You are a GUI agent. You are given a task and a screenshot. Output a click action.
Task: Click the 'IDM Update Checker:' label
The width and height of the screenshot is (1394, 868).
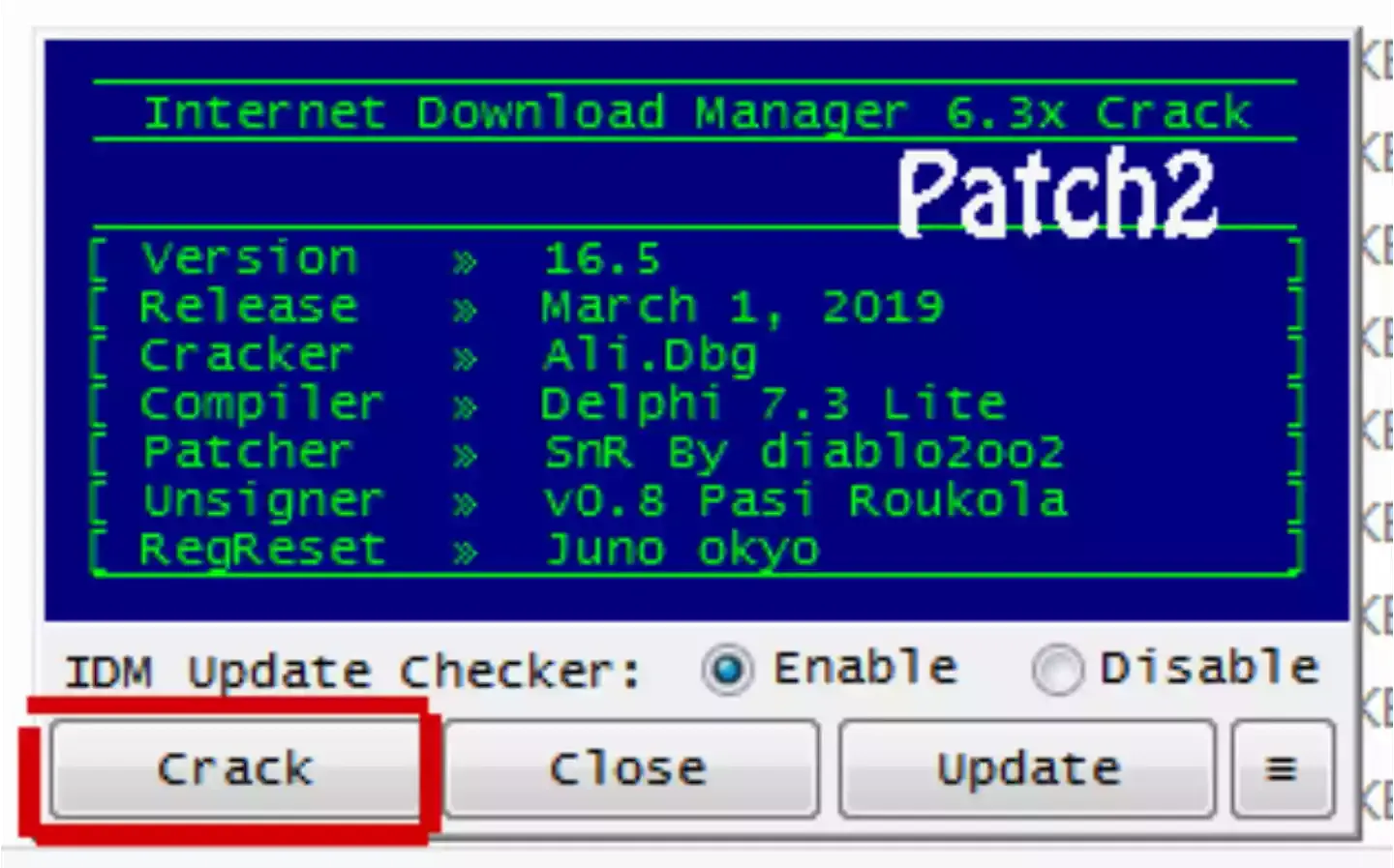pos(352,672)
